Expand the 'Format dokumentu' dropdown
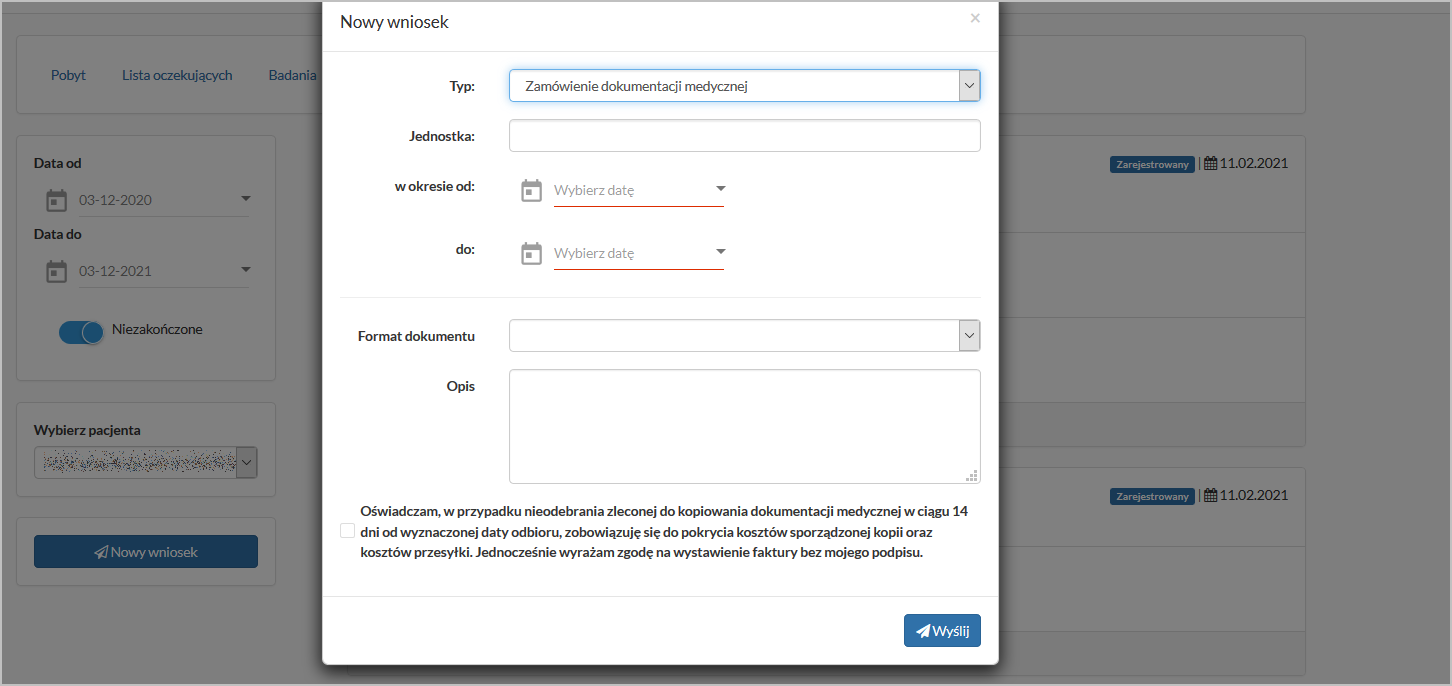The image size is (1452, 686). tap(744, 336)
